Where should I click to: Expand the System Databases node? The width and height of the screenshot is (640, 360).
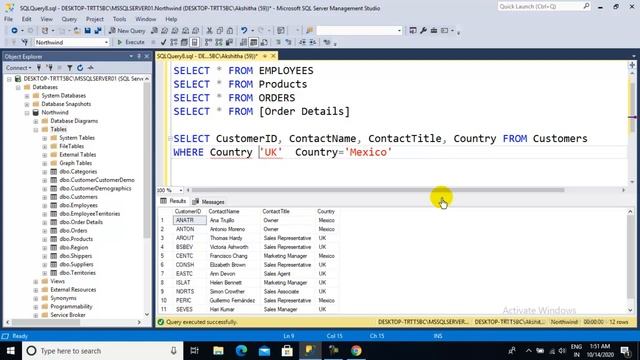coord(27,96)
